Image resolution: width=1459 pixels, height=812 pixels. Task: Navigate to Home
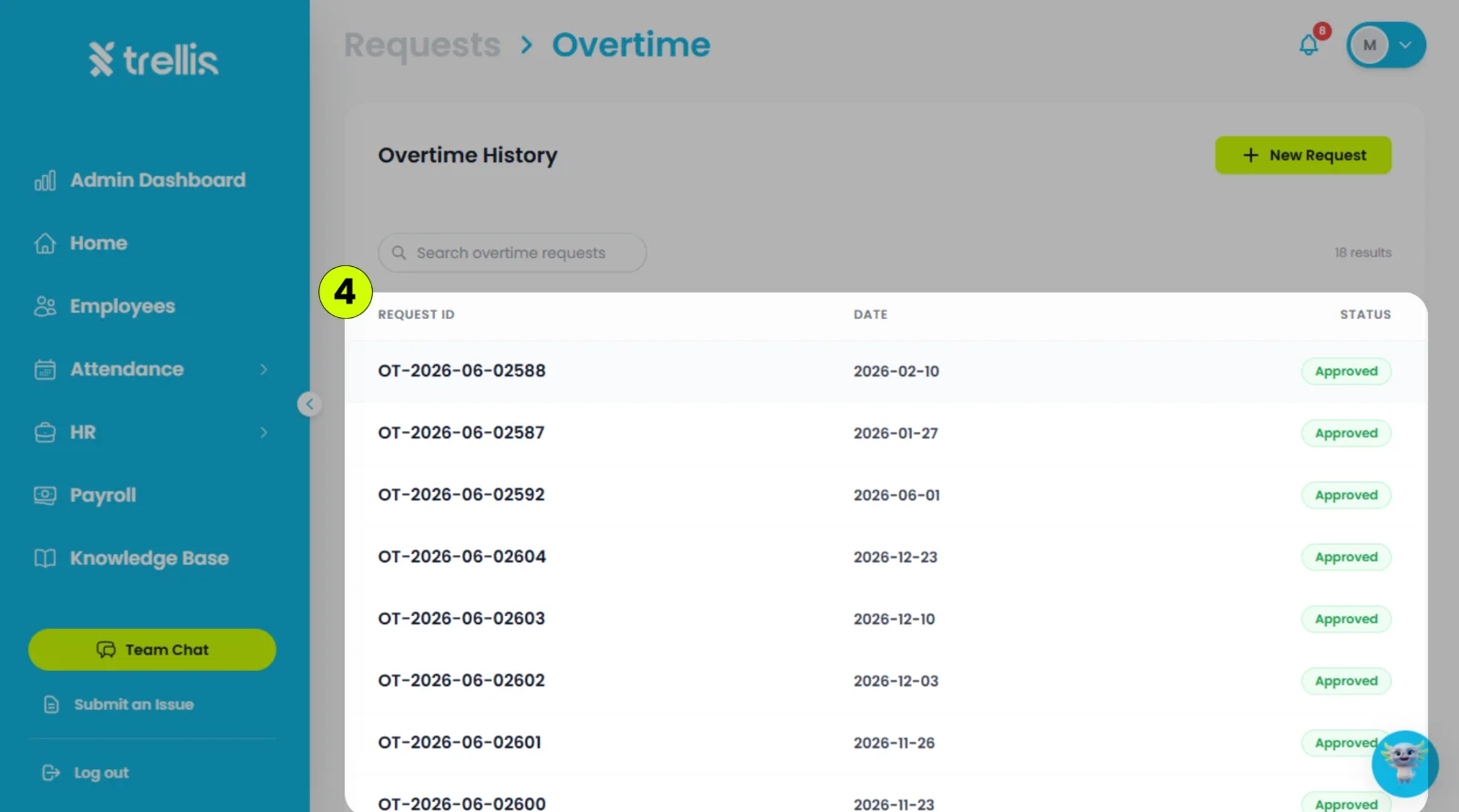(98, 243)
